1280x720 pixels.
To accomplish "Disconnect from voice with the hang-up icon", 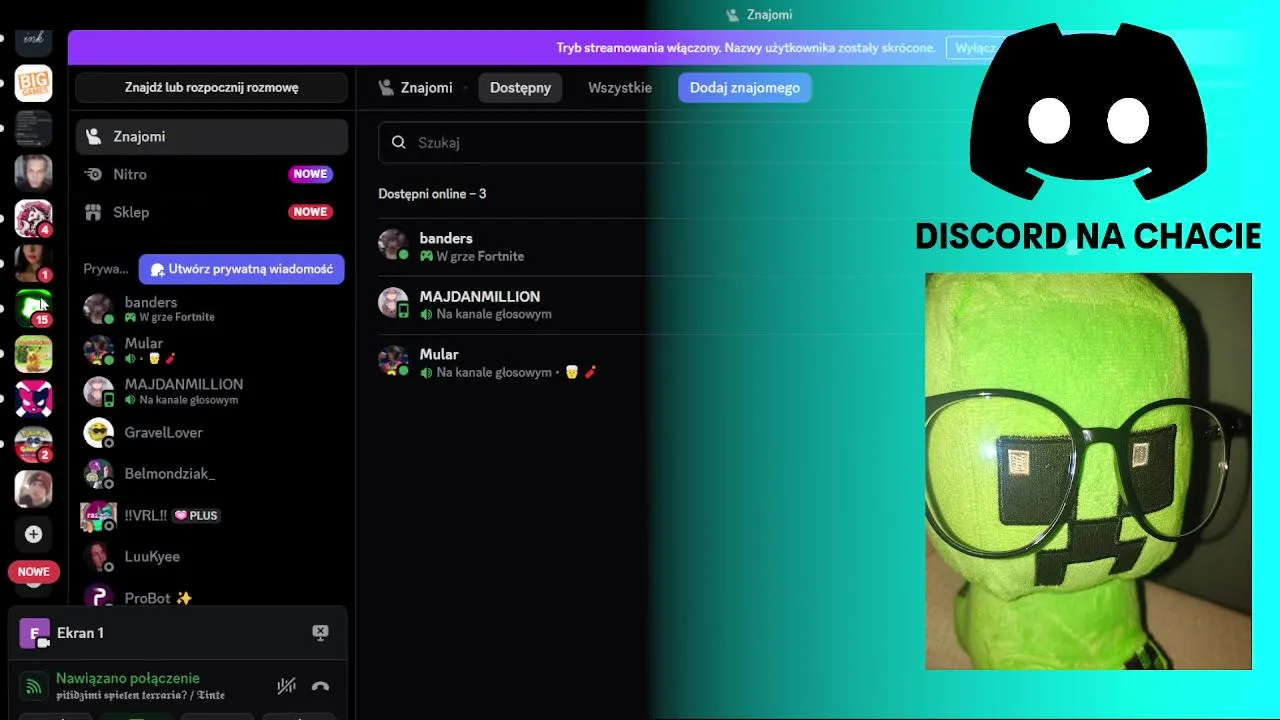I will [320, 686].
